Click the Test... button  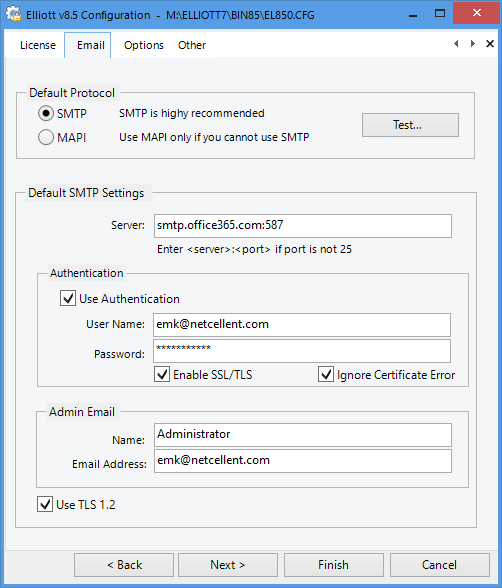point(410,125)
